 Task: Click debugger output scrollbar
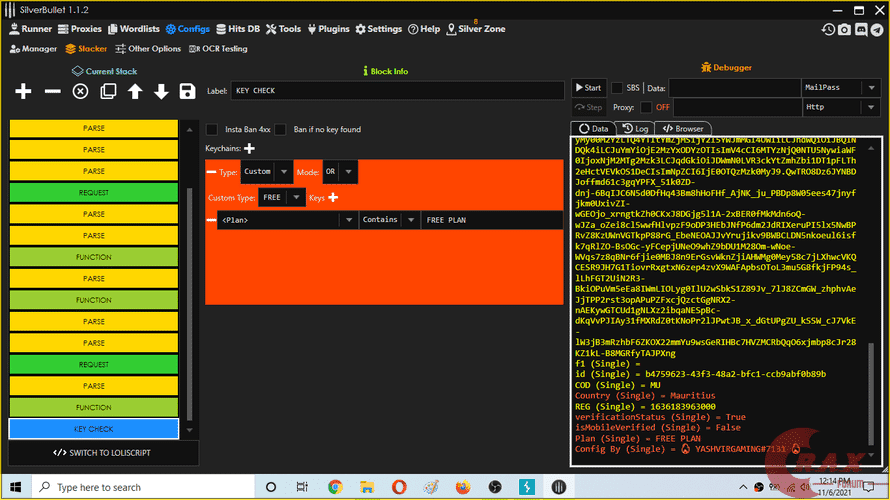[x=871, y=394]
